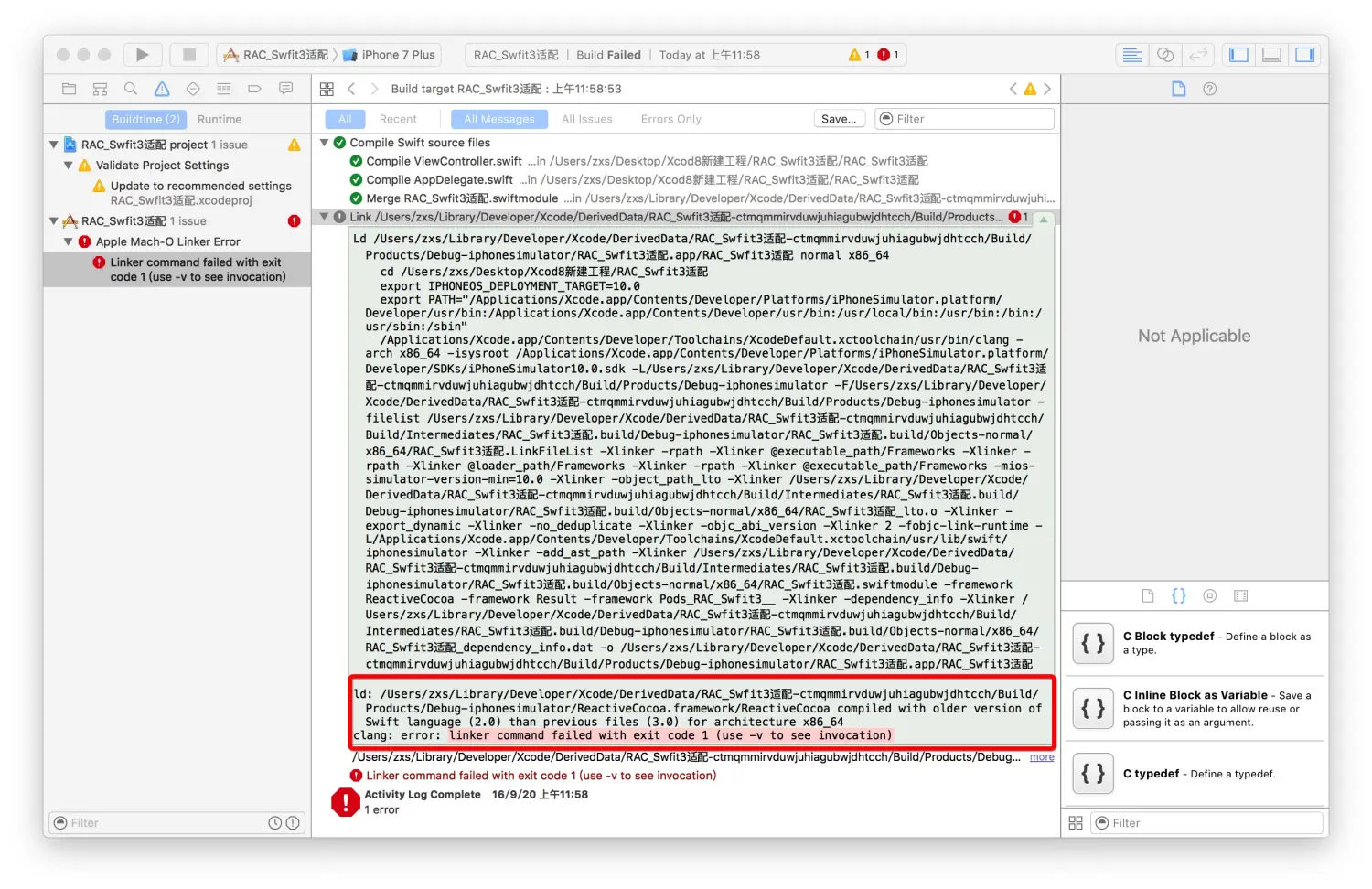Select Merge RAC_Swift3适配.swiftmodule entry
The height and width of the screenshot is (889, 1372).
(686, 198)
